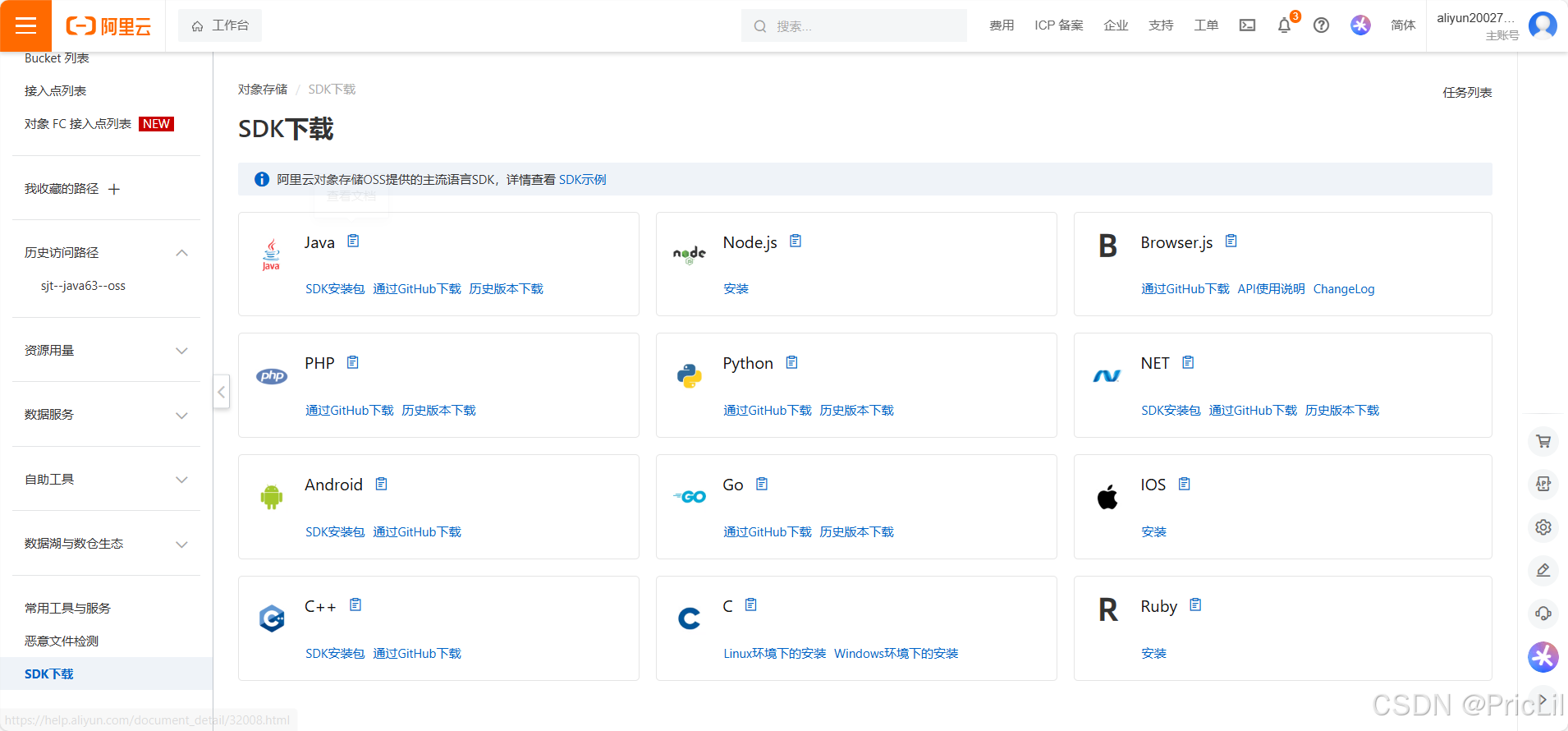The width and height of the screenshot is (1568, 731).
Task: Open Go 通过GitHub下载 link
Action: click(x=768, y=532)
